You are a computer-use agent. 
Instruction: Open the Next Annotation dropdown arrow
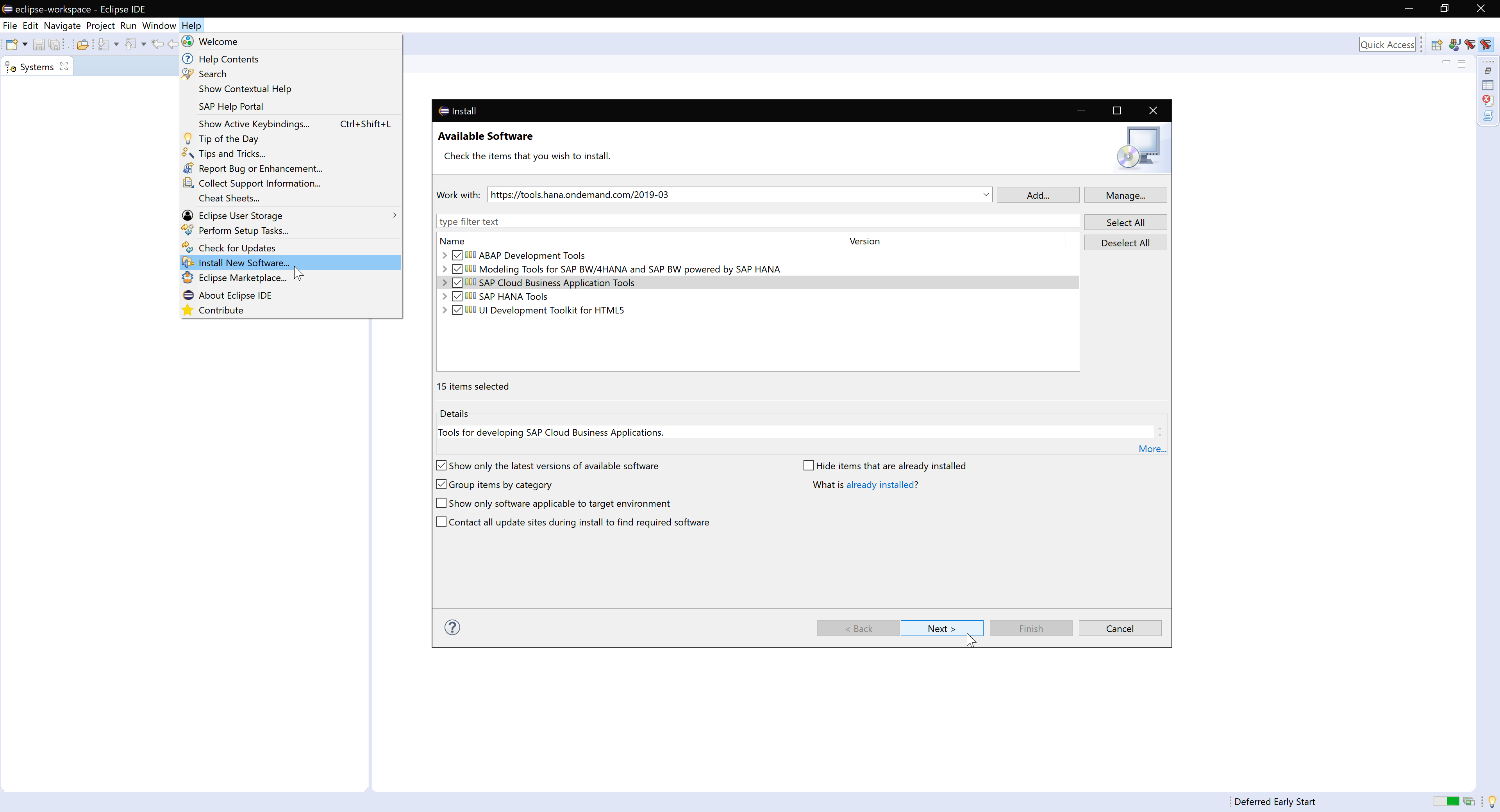point(116,44)
